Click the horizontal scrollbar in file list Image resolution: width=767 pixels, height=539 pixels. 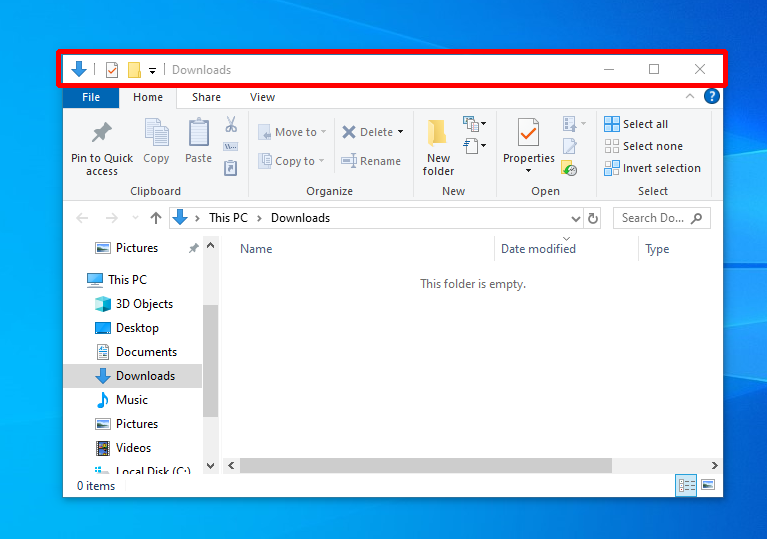coord(425,465)
